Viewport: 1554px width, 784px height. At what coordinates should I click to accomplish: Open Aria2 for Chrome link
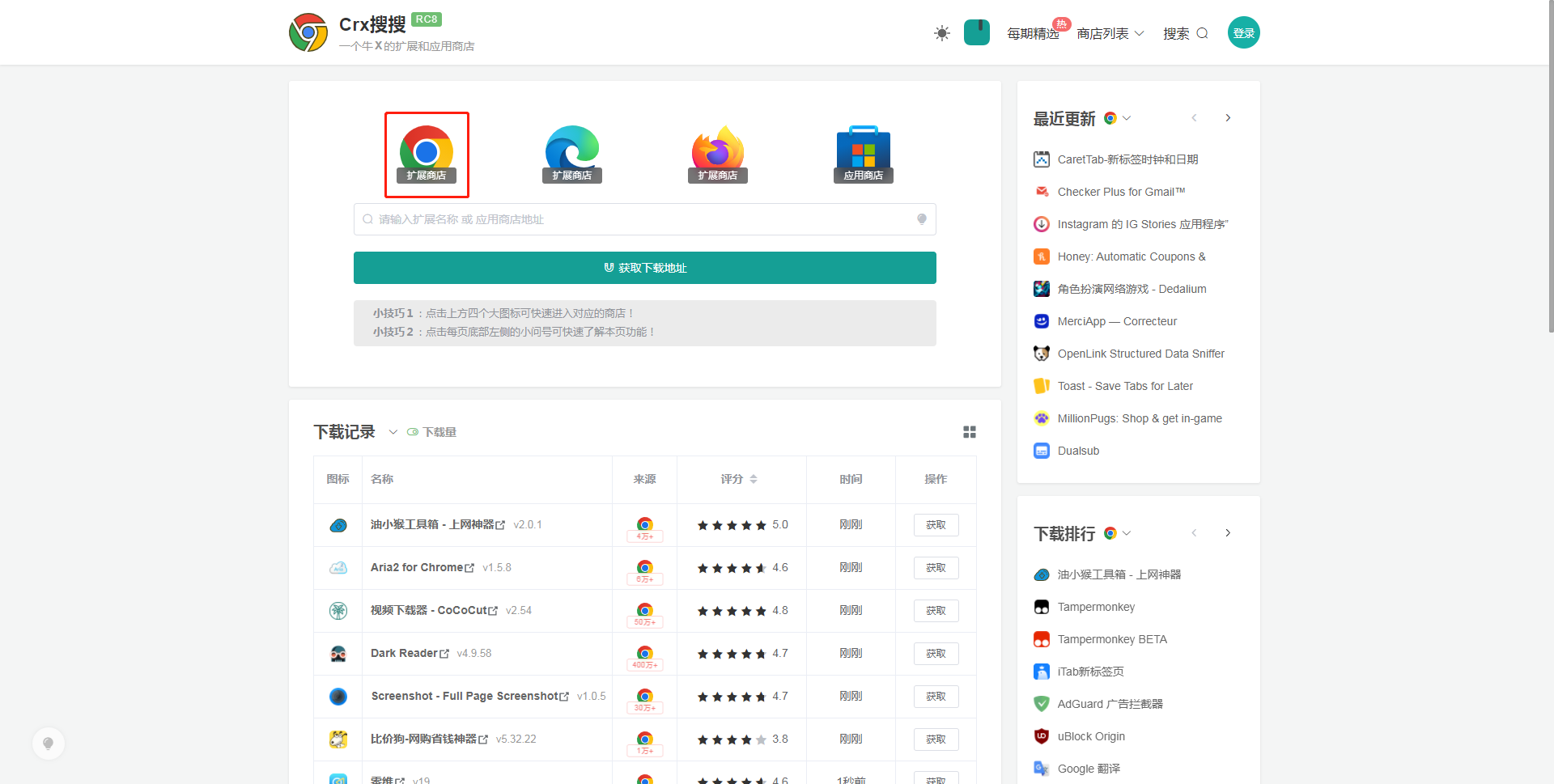pos(422,567)
